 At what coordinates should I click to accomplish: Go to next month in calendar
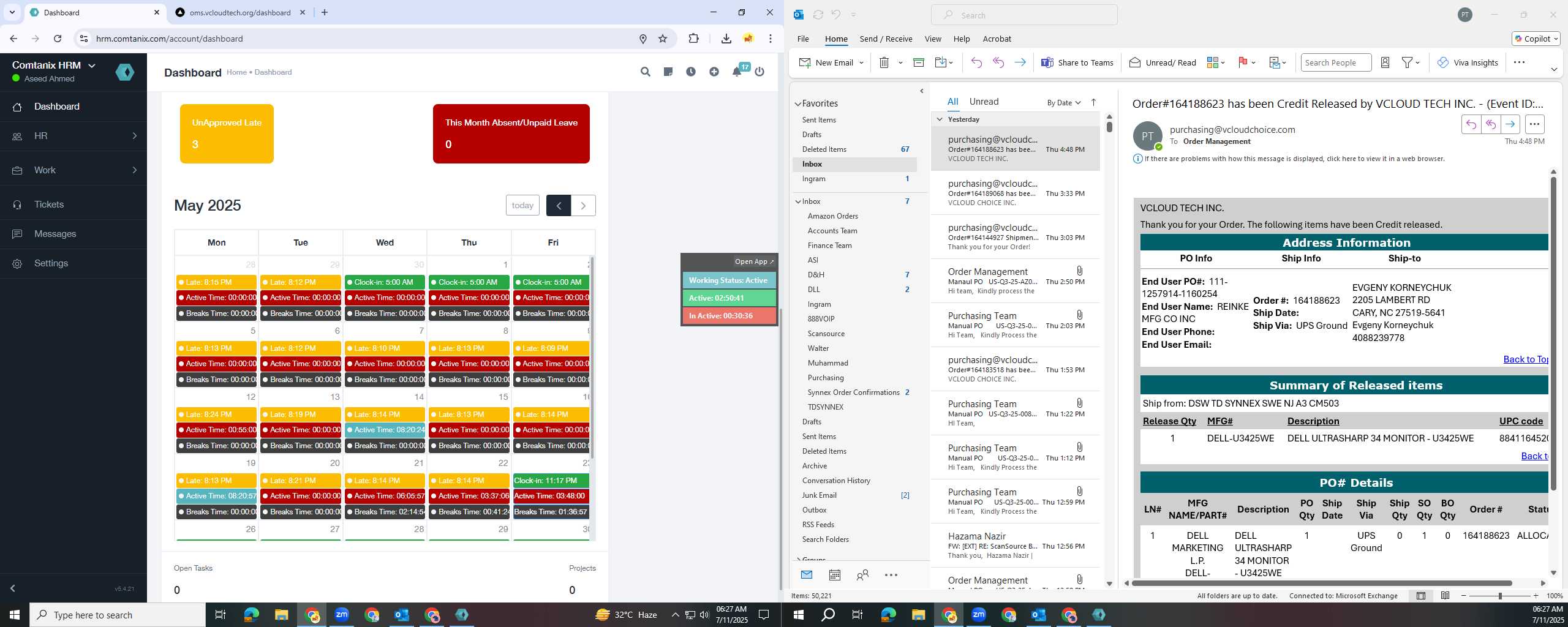583,206
